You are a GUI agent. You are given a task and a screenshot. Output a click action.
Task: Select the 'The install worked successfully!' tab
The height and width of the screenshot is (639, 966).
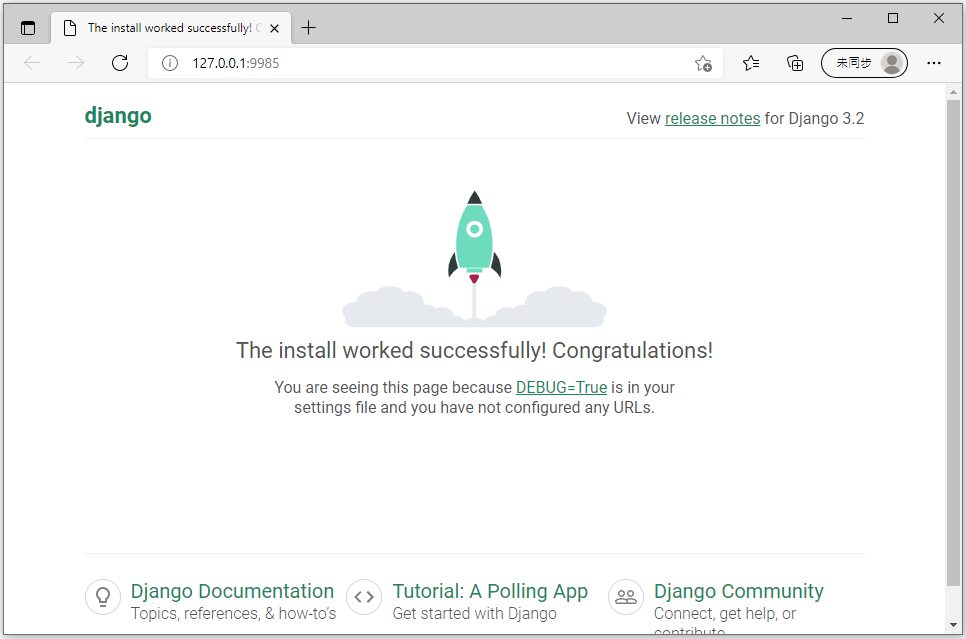point(171,28)
